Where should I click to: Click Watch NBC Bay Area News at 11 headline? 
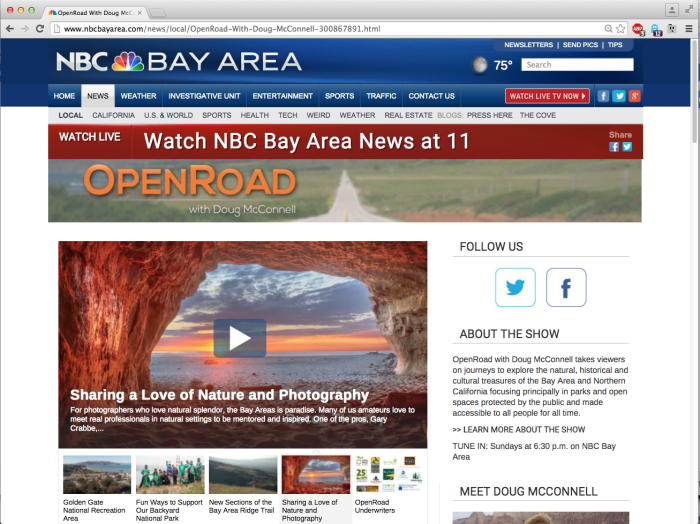pos(306,141)
